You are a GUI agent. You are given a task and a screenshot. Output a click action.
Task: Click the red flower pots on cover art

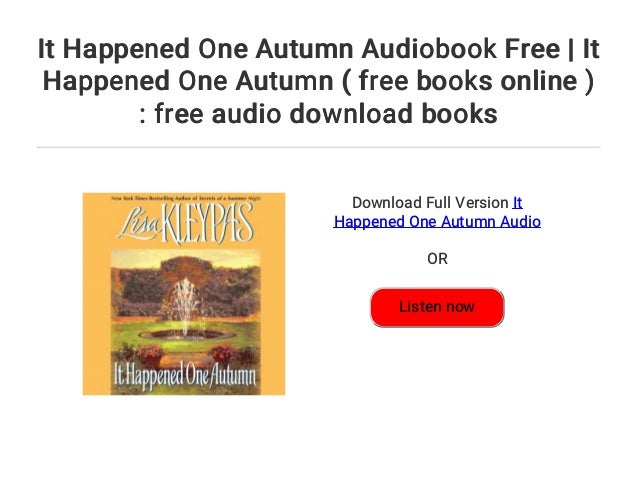pos(185,354)
